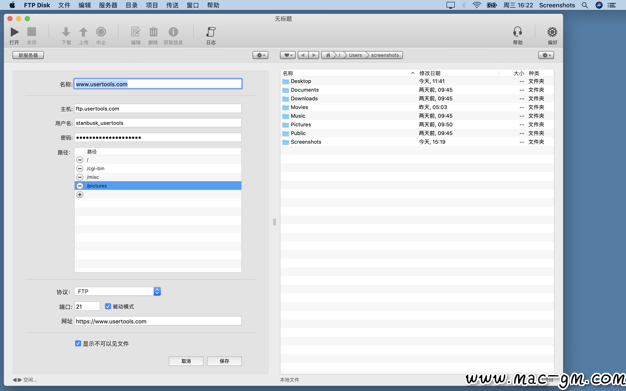This screenshot has height=391, width=626.
Task: Go back with the left arrow button
Action: coord(303,55)
